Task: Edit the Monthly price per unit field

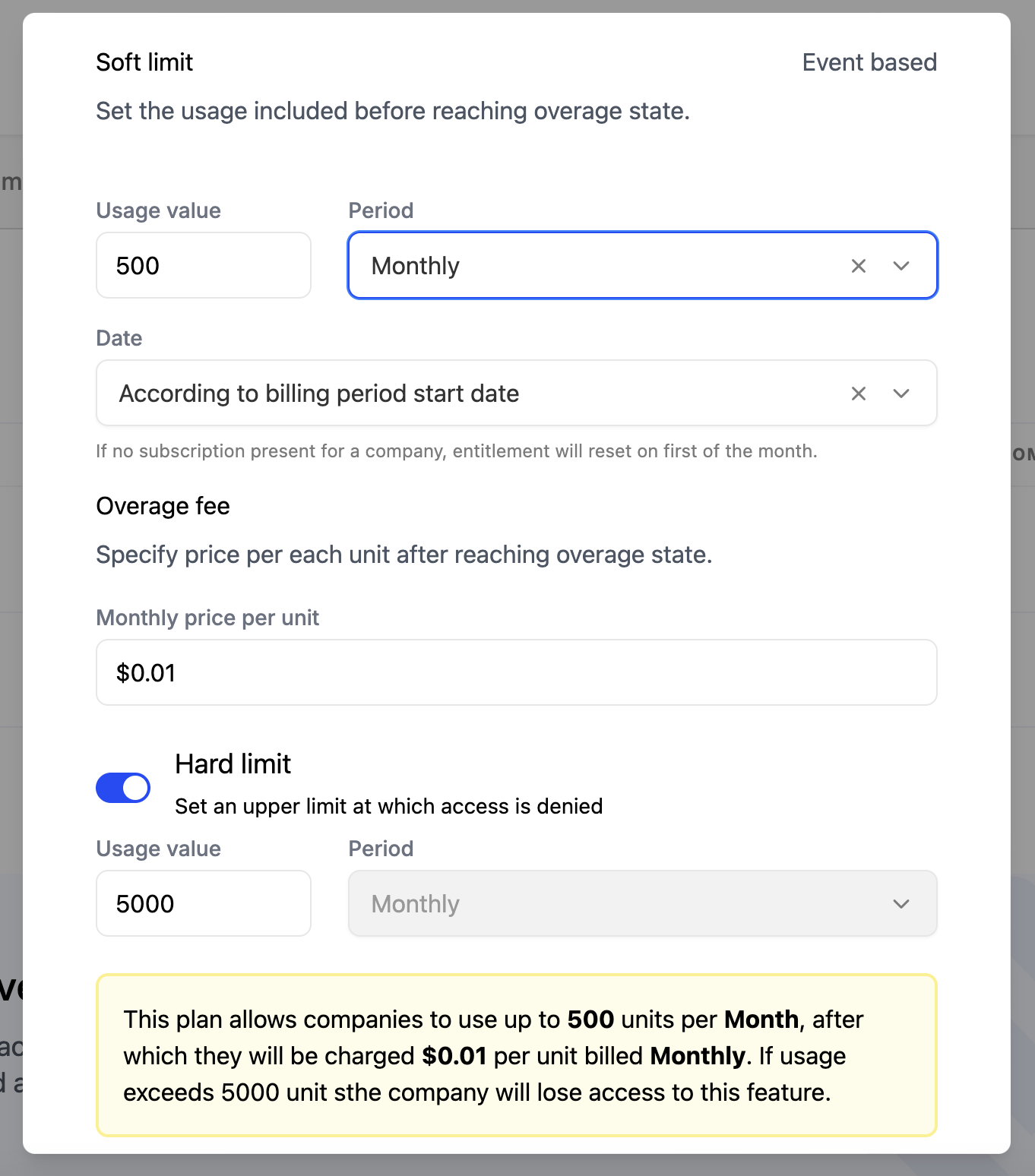Action: pyautogui.click(x=515, y=673)
